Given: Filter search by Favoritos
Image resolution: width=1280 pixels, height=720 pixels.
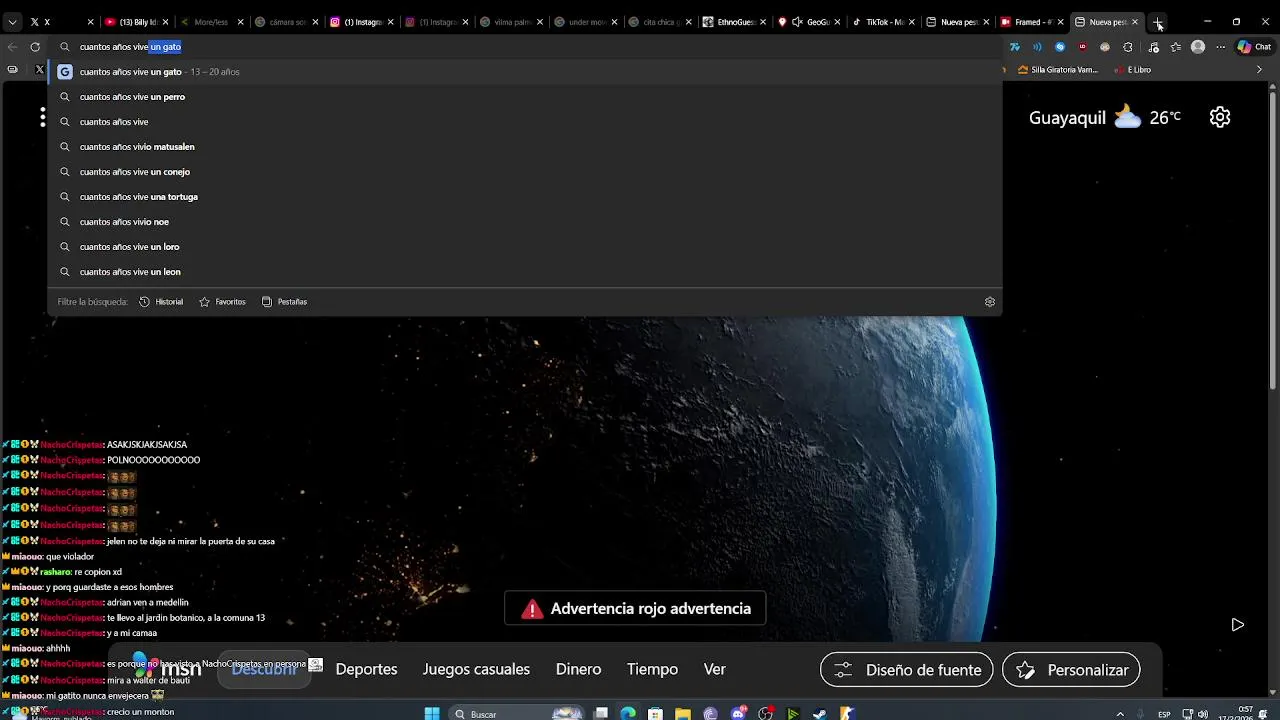Looking at the screenshot, I should (x=222, y=302).
